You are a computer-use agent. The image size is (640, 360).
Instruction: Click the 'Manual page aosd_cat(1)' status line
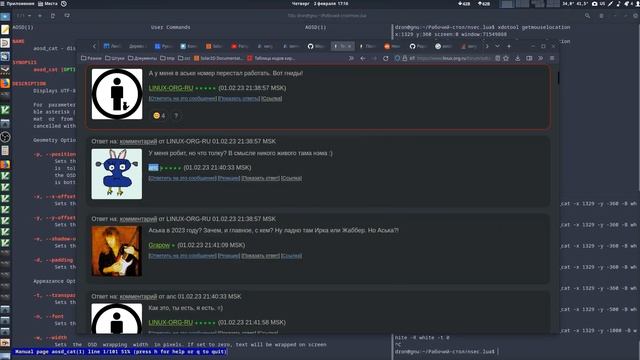pyautogui.click(x=120, y=351)
